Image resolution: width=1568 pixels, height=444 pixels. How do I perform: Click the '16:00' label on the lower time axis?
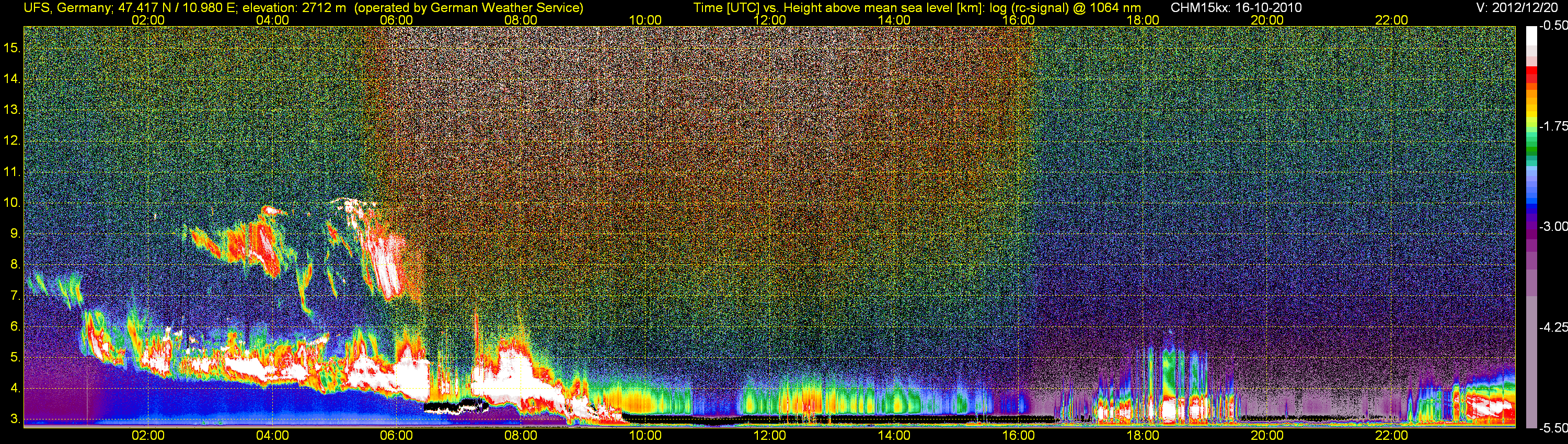[1018, 436]
